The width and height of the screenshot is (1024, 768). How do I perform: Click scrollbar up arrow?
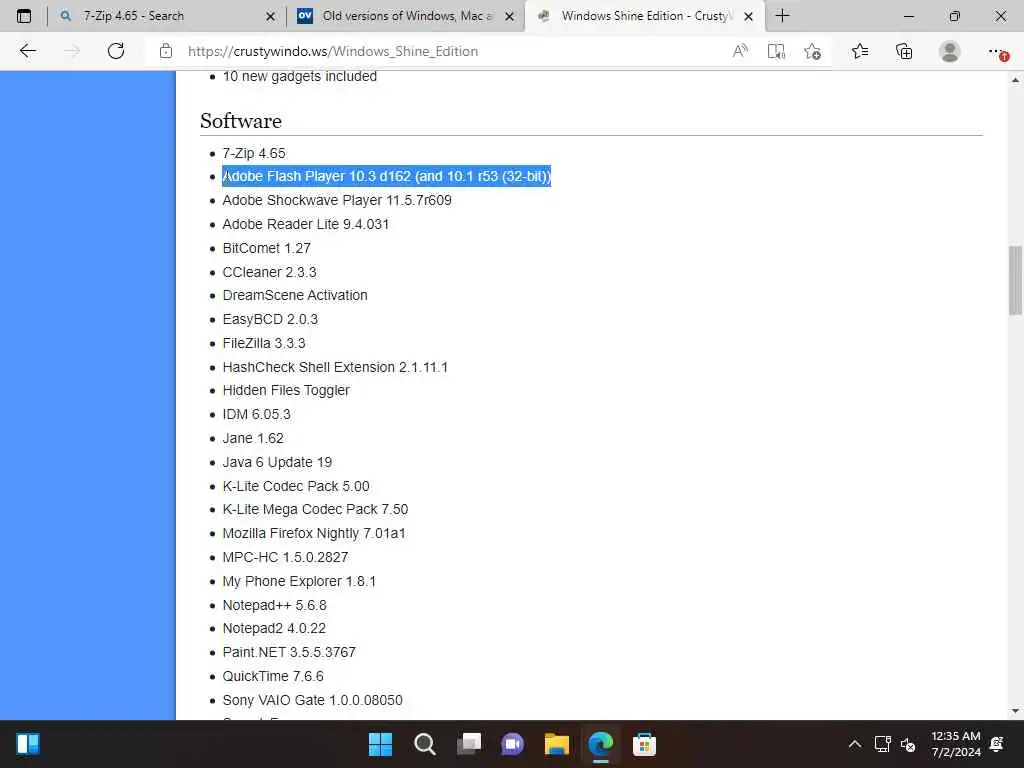pyautogui.click(x=1015, y=80)
